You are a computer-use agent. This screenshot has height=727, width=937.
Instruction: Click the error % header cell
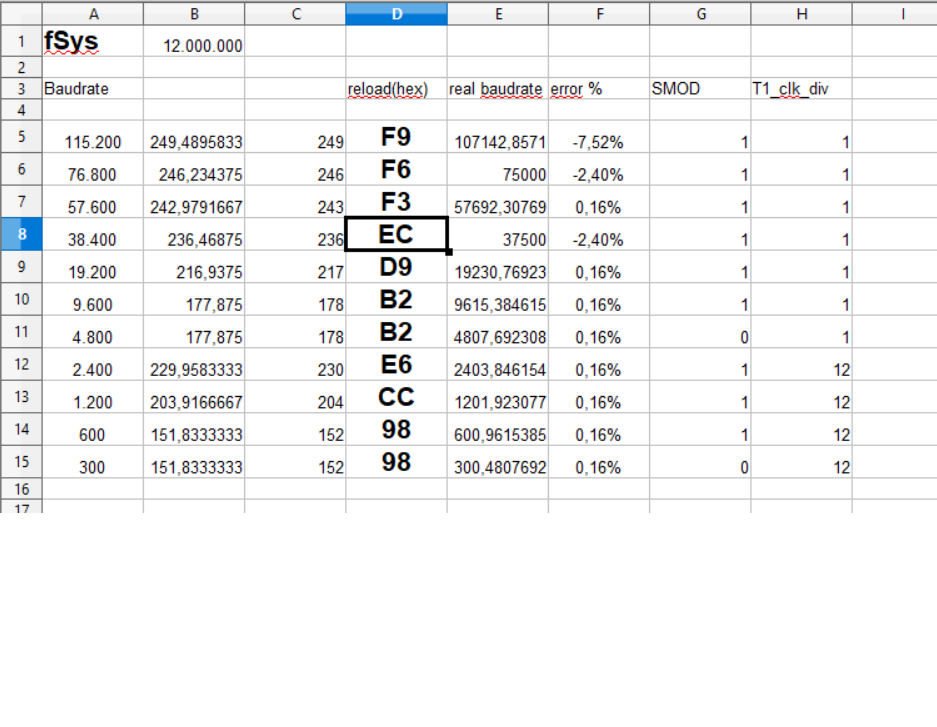click(x=599, y=88)
